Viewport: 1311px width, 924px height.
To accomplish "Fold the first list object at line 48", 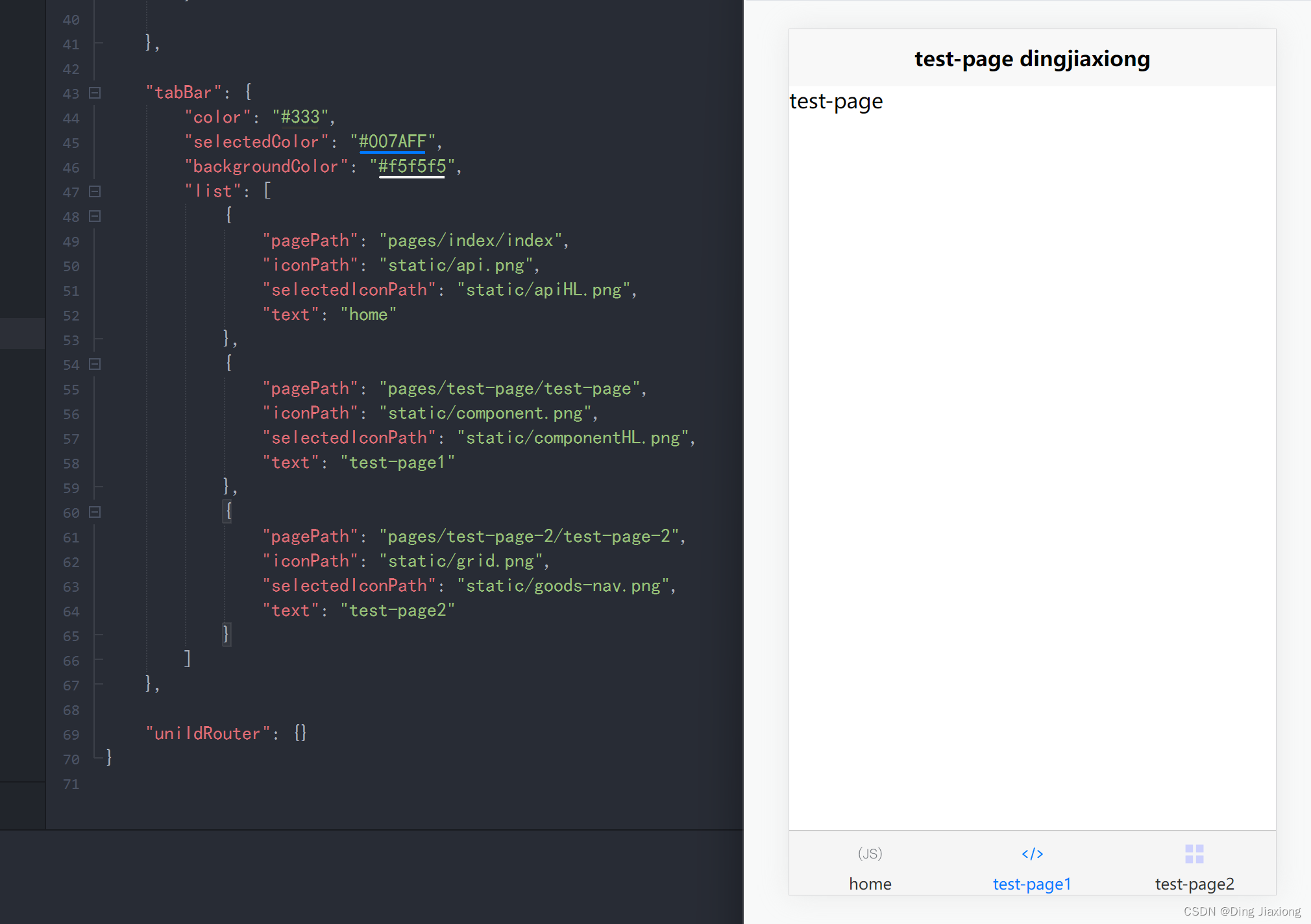I will tap(95, 216).
